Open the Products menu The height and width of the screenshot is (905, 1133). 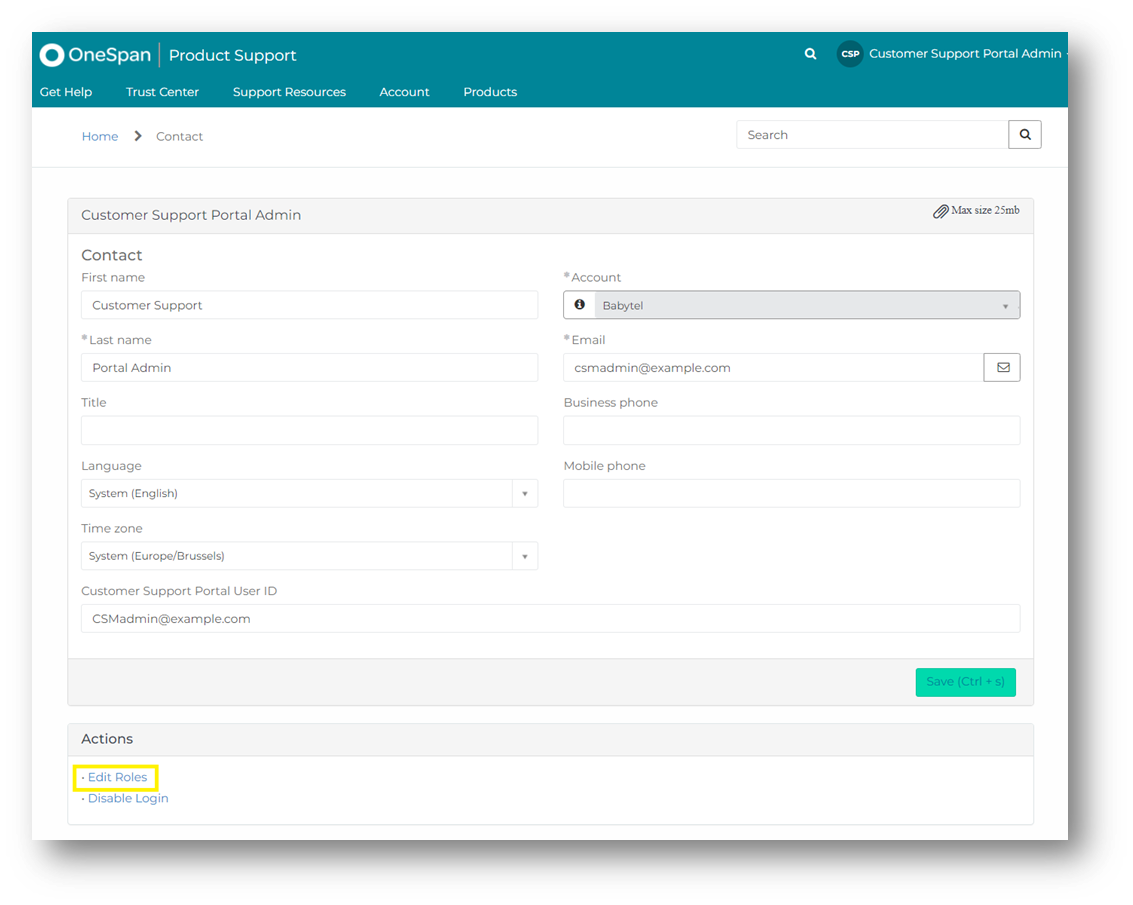[490, 92]
